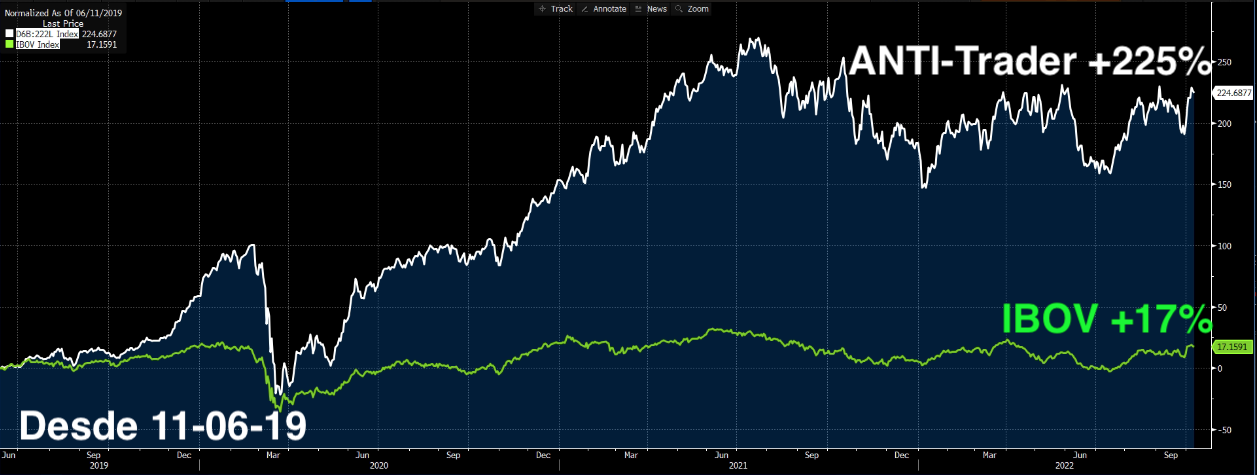Click the Desde 11-06-19 annotation
This screenshot has width=1257, height=475.
point(163,427)
